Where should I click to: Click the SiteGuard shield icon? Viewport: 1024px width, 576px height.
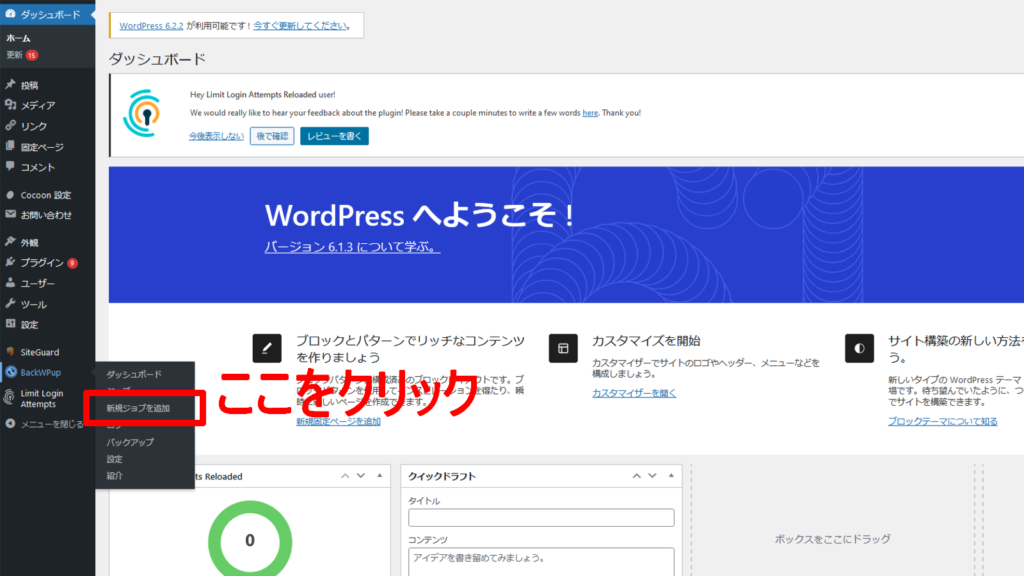click(x=10, y=351)
